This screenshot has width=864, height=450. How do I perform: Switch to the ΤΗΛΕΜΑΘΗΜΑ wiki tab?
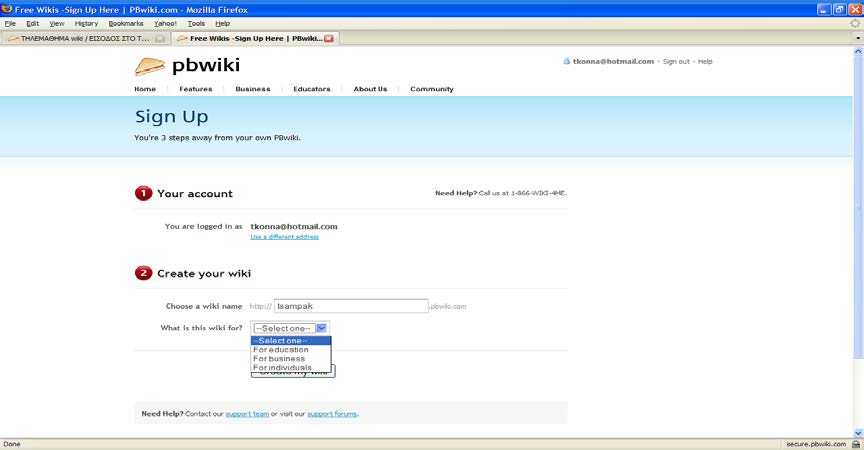pyautogui.click(x=85, y=39)
